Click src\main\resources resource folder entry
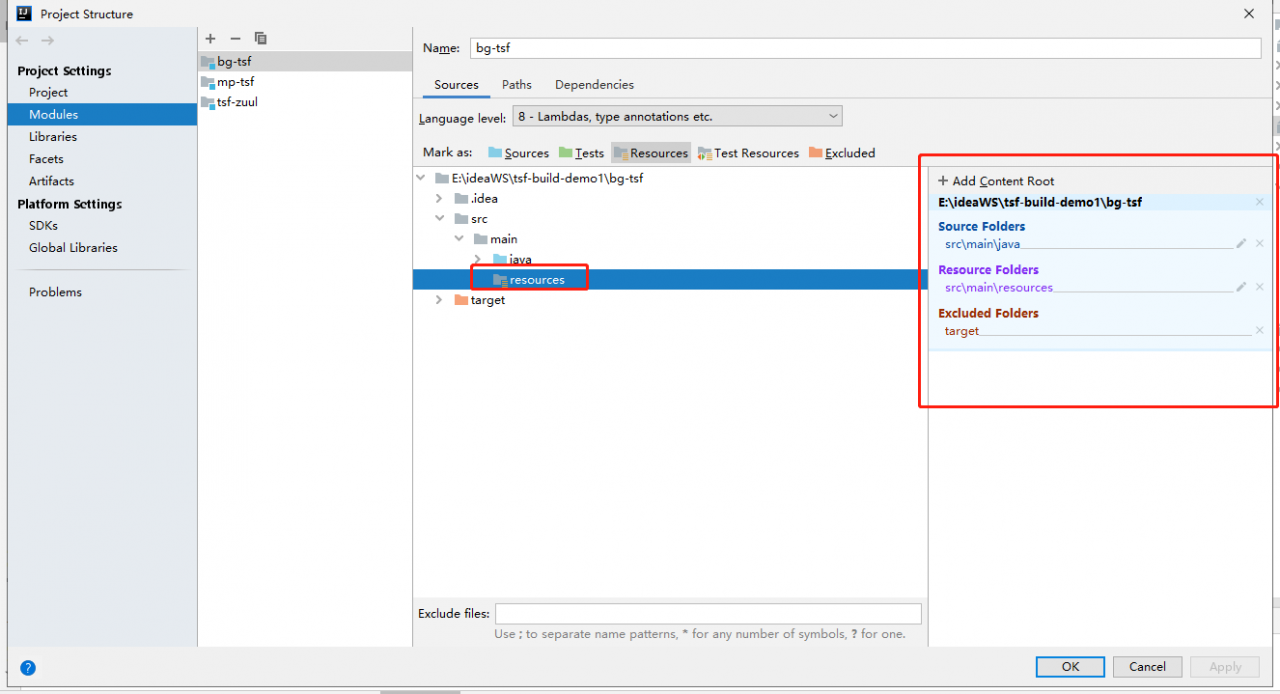This screenshot has height=694, width=1280. (x=999, y=288)
